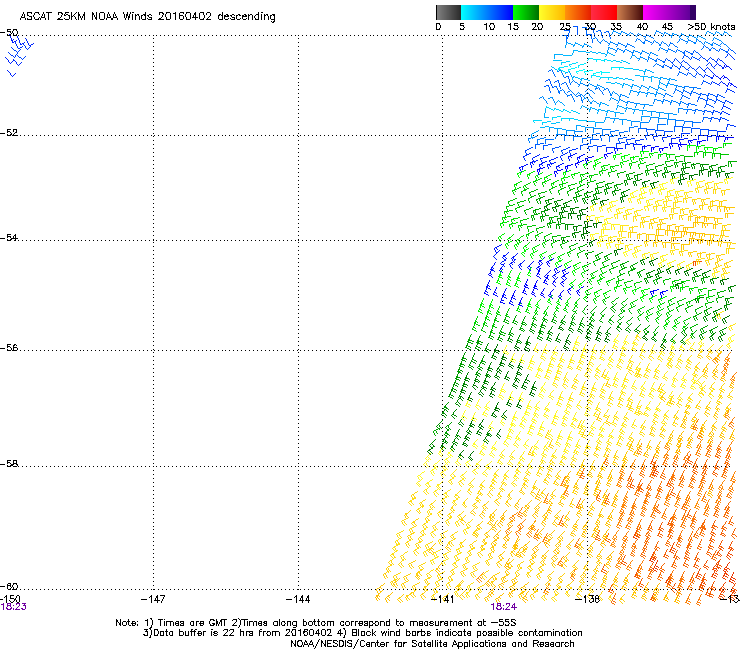Click the purple 45-50 knots legend segment
Image resolution: width=740 pixels, height=650 pixels.
click(x=682, y=12)
